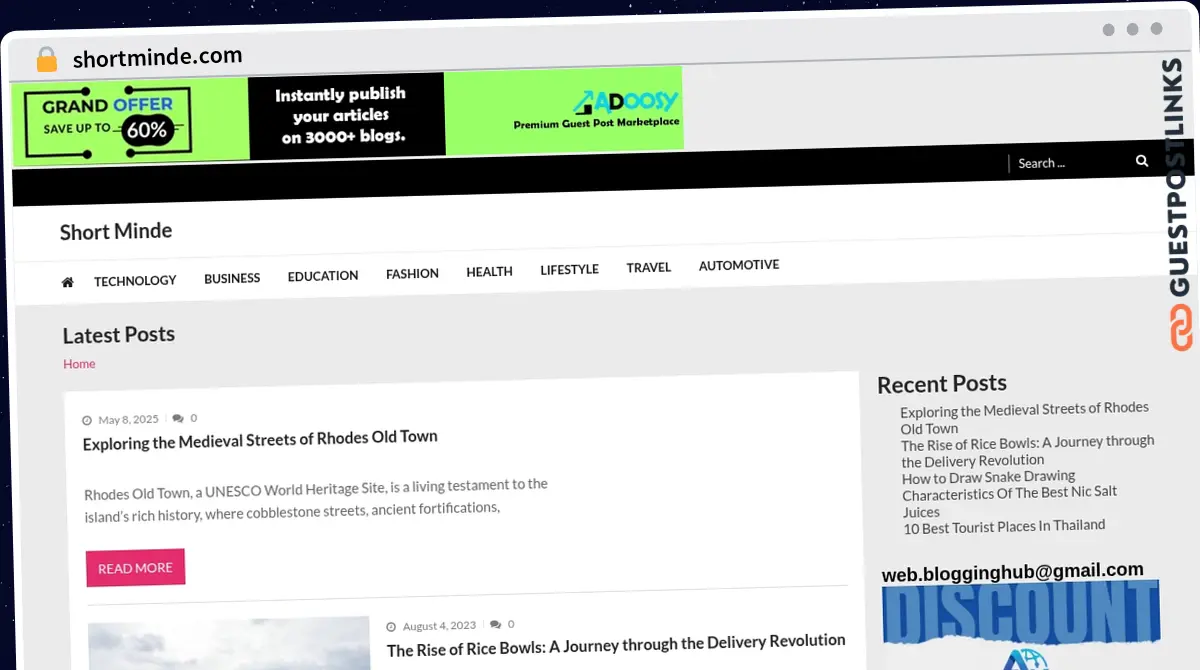The image size is (1200, 670).
Task: Click the padlock icon beside the URL
Action: tap(46, 60)
